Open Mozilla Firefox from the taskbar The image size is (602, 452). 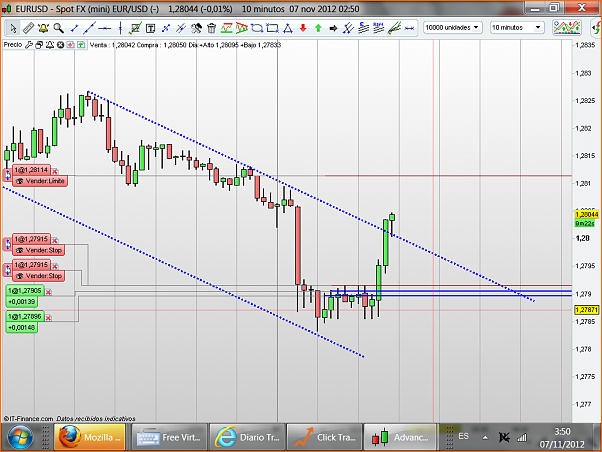coord(90,437)
